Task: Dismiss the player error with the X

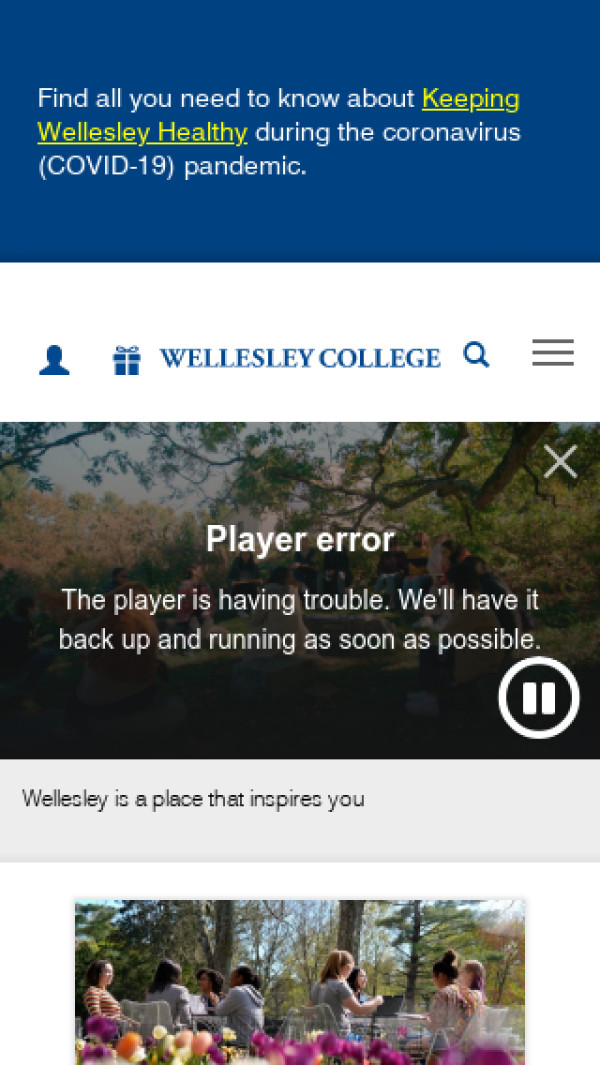Action: tap(561, 462)
